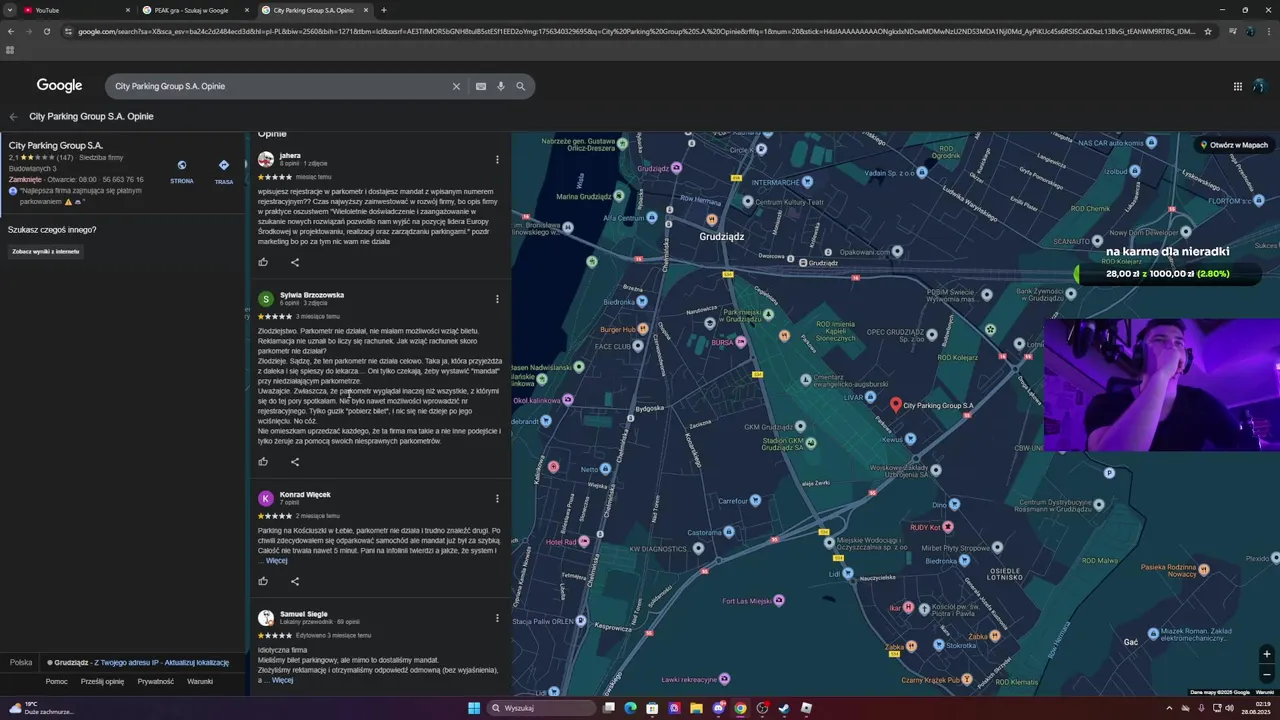
Task: Like Konrad Więcek's review
Action: pos(263,581)
